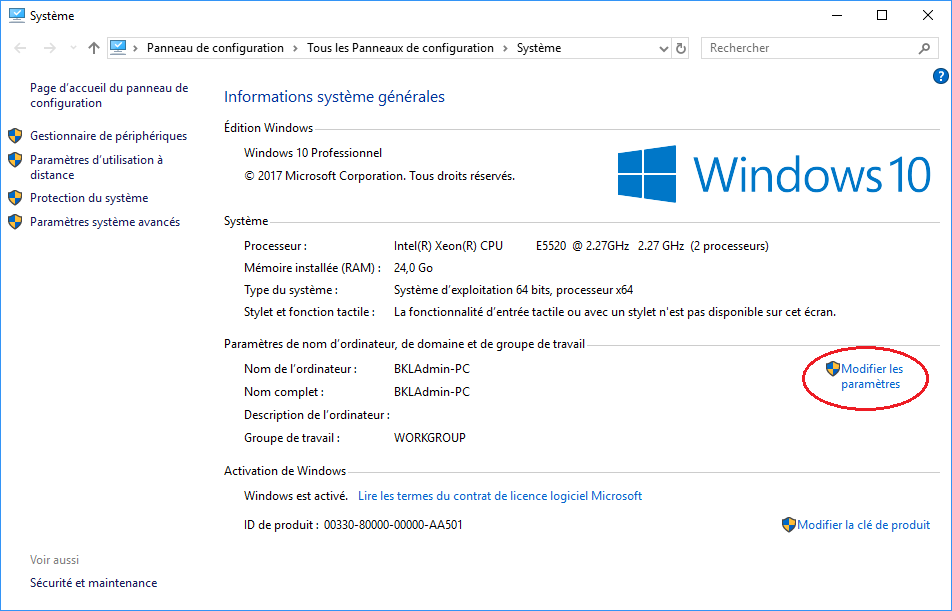This screenshot has width=952, height=611.
Task: Click the Back navigation arrow
Action: [20, 48]
